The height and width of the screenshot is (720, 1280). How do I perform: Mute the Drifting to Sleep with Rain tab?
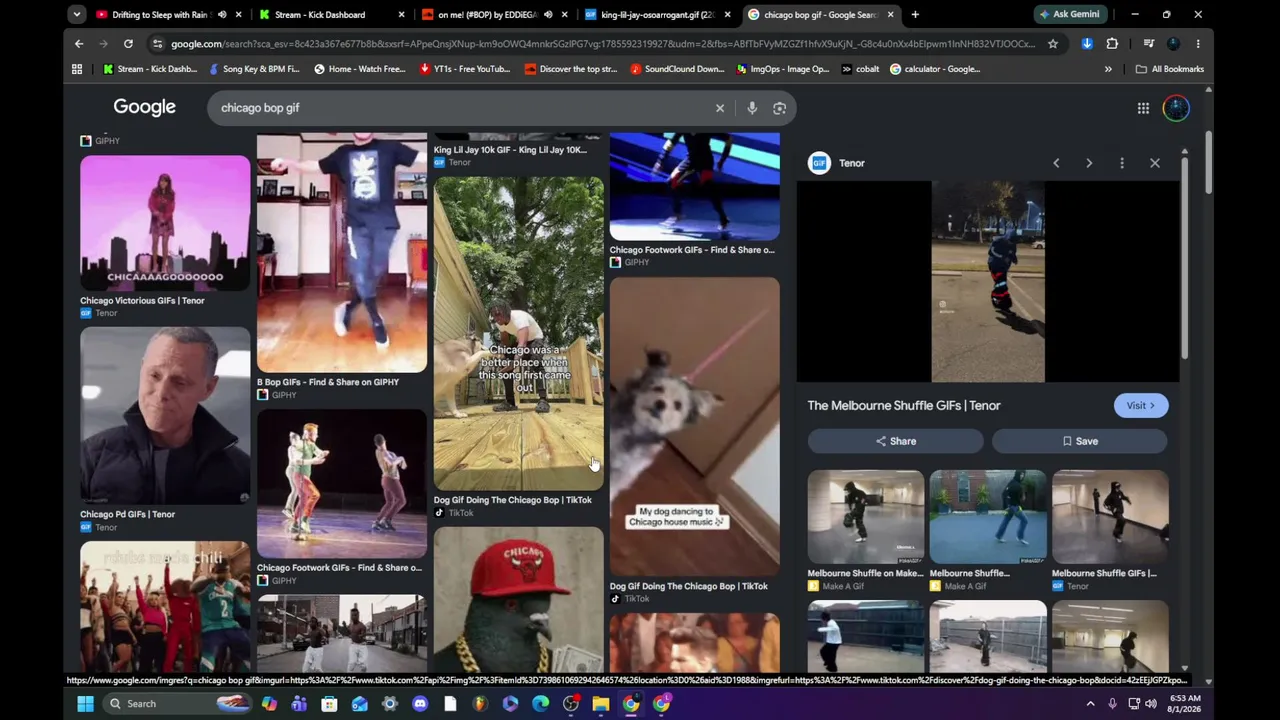coord(222,15)
